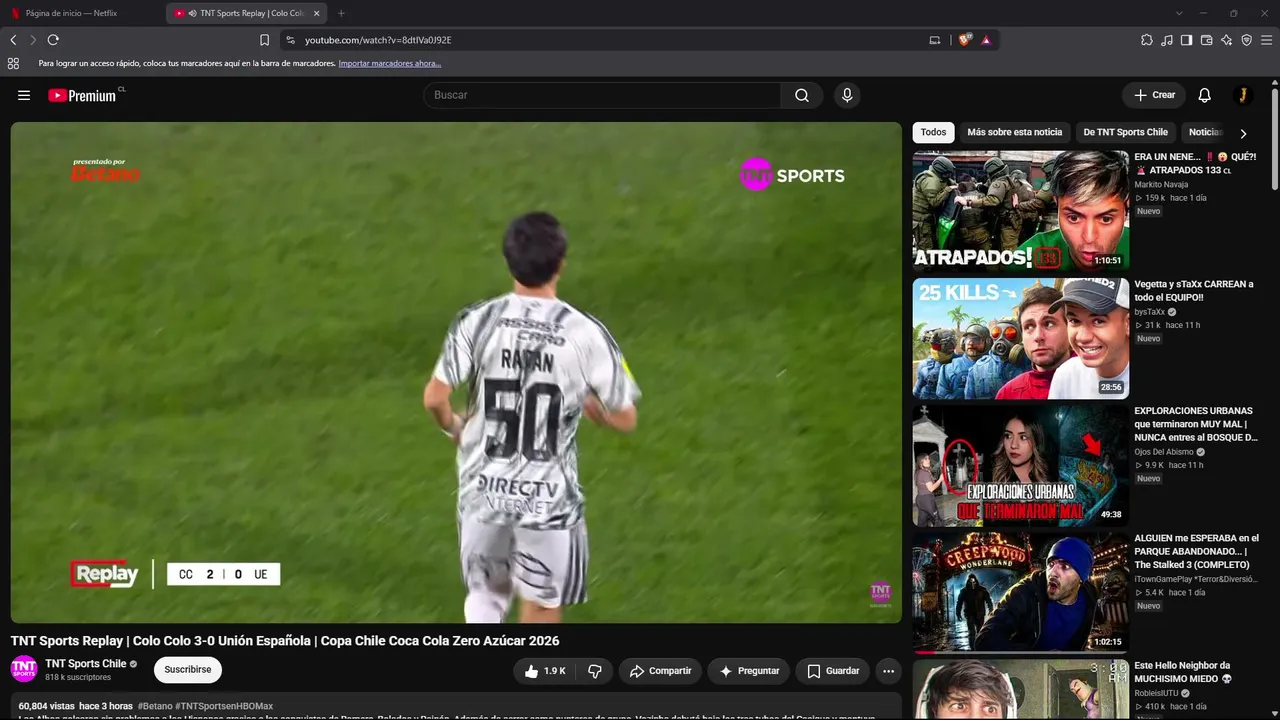The image size is (1280, 720).
Task: Click the Suscribirse button
Action: pyautogui.click(x=188, y=670)
